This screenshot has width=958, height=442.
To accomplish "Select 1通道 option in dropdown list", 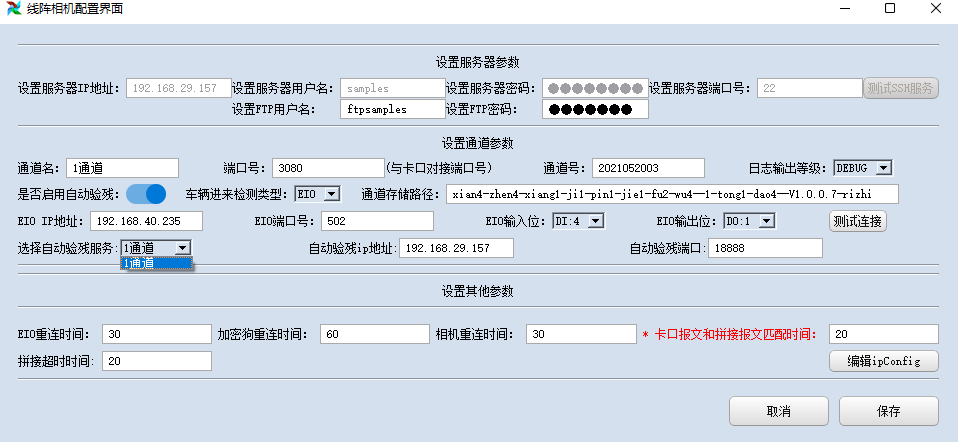I will pyautogui.click(x=157, y=263).
